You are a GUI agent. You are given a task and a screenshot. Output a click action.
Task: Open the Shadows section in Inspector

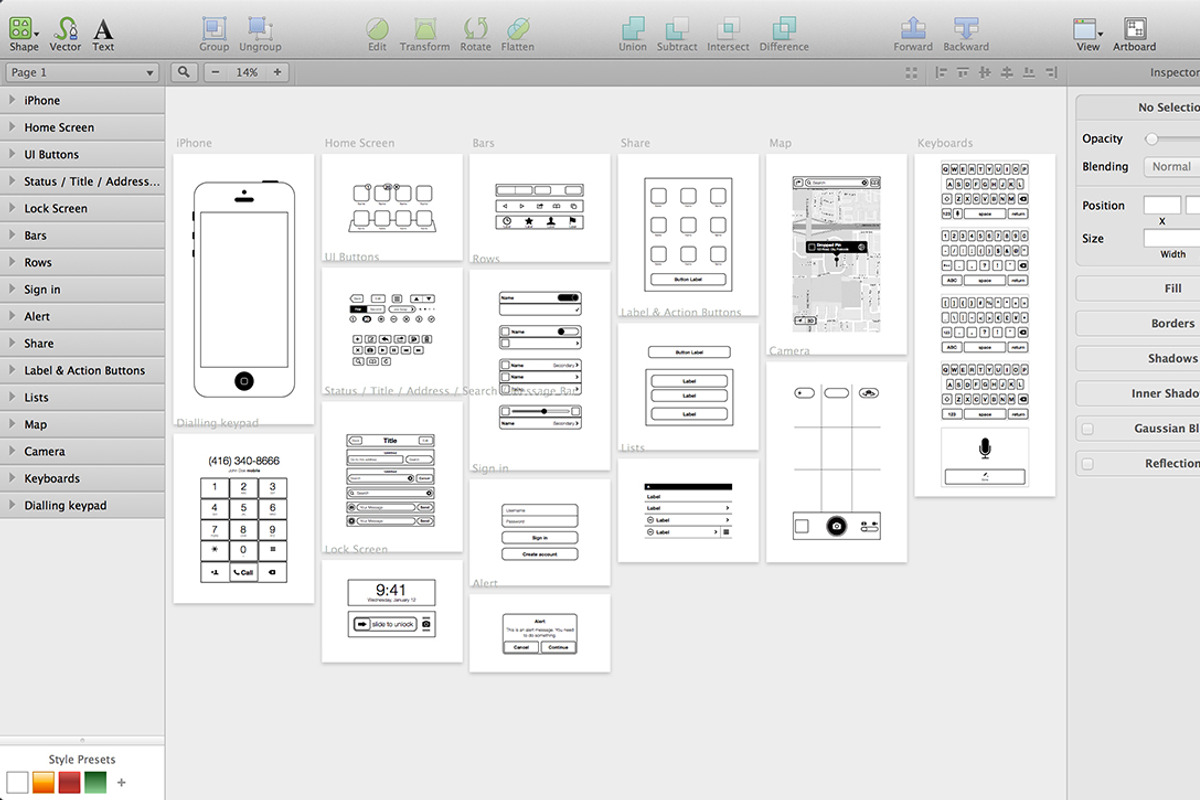pos(1138,359)
